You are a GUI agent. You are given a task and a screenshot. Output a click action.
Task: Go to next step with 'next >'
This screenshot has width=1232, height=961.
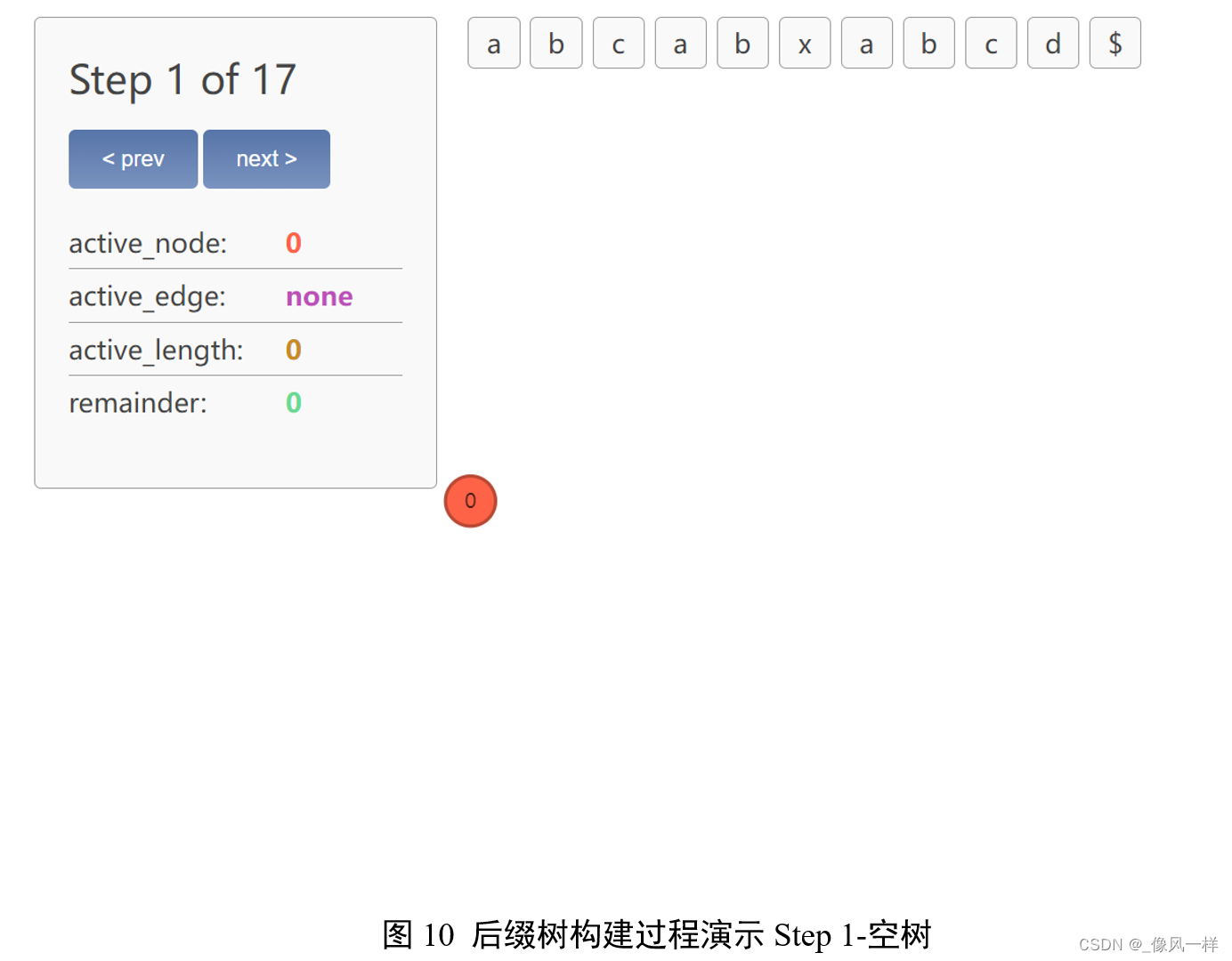click(x=266, y=159)
